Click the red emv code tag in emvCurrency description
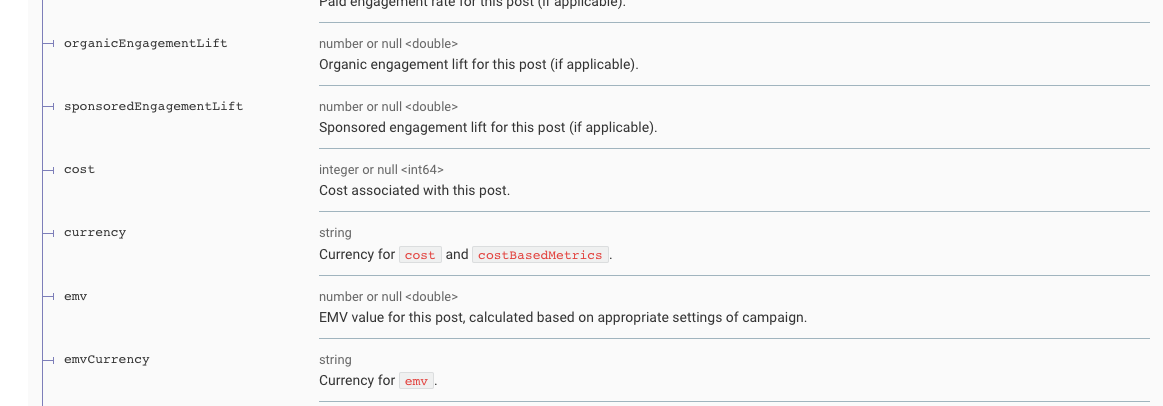 click(416, 381)
